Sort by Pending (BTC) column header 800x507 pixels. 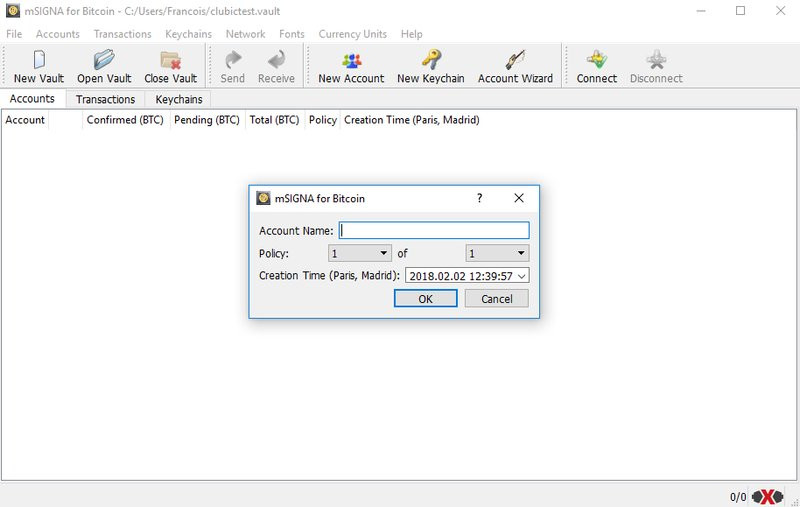pos(207,120)
